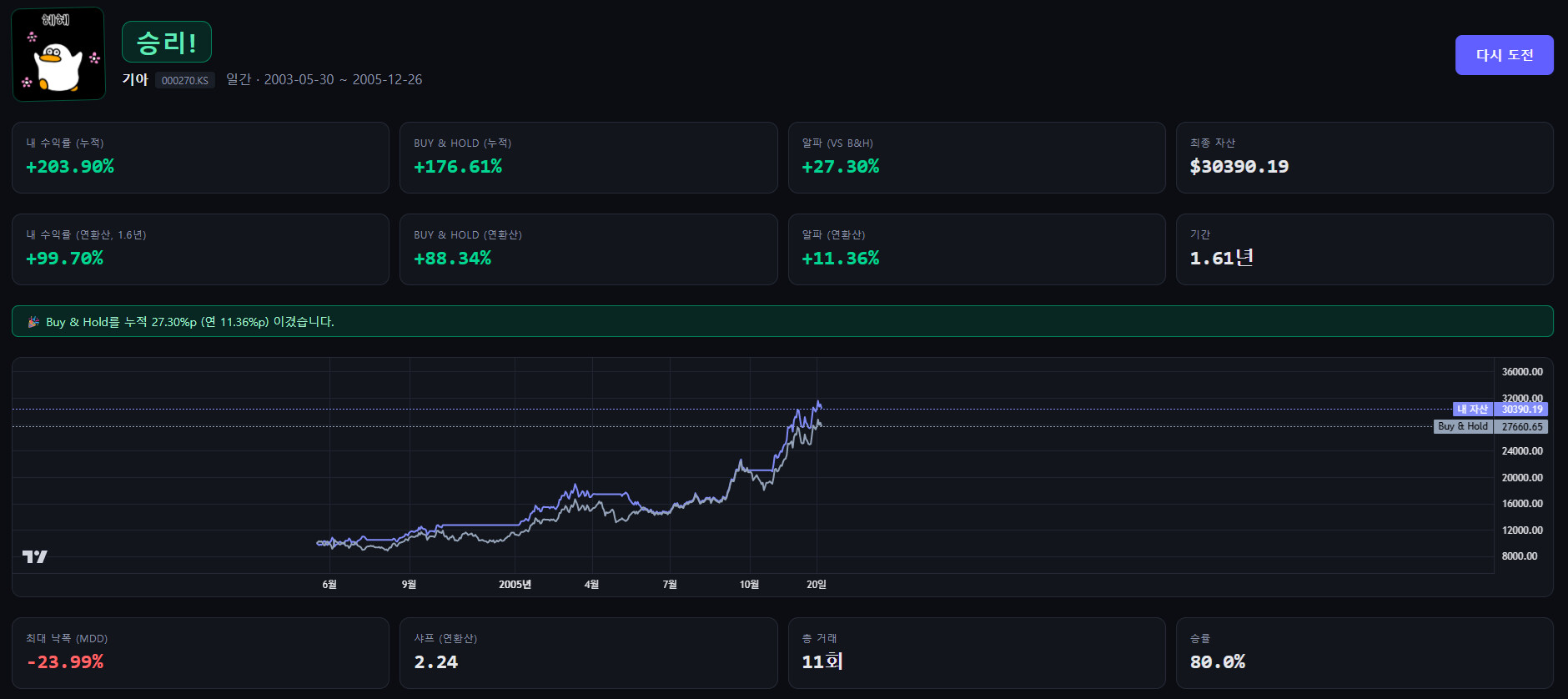Open the 최대 낙폭 (MDD) card
This screenshot has width=1568, height=699.
click(200, 652)
